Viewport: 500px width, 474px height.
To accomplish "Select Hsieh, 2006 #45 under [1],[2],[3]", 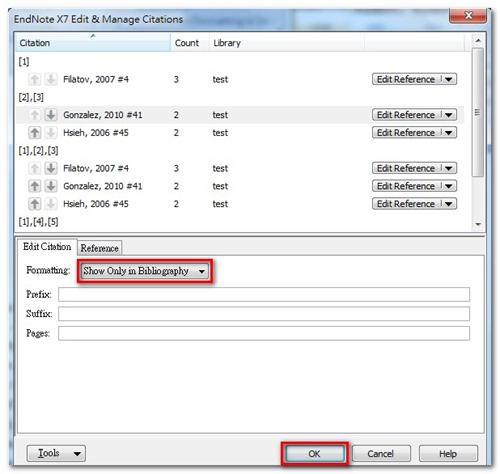I will (96, 204).
